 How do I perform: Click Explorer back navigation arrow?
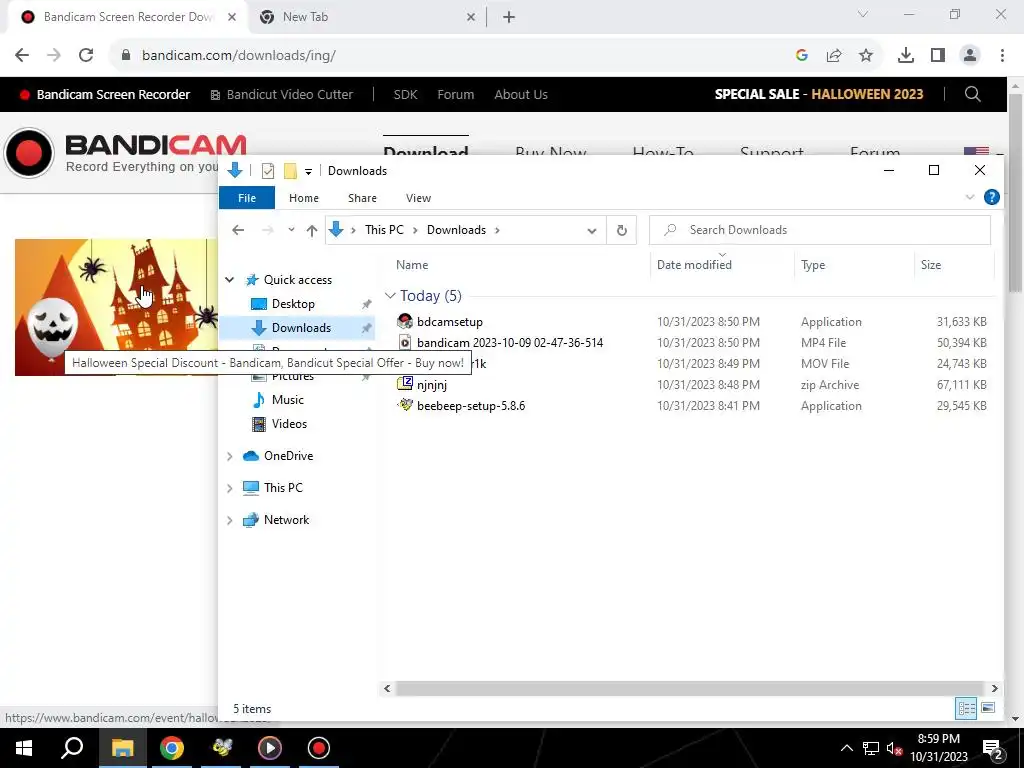(x=238, y=230)
